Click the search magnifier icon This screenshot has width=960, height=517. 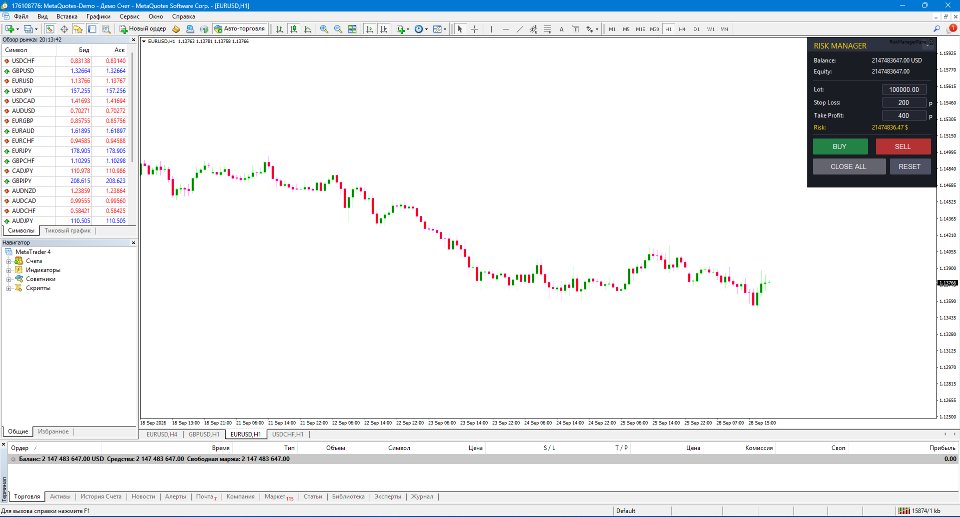coord(937,29)
